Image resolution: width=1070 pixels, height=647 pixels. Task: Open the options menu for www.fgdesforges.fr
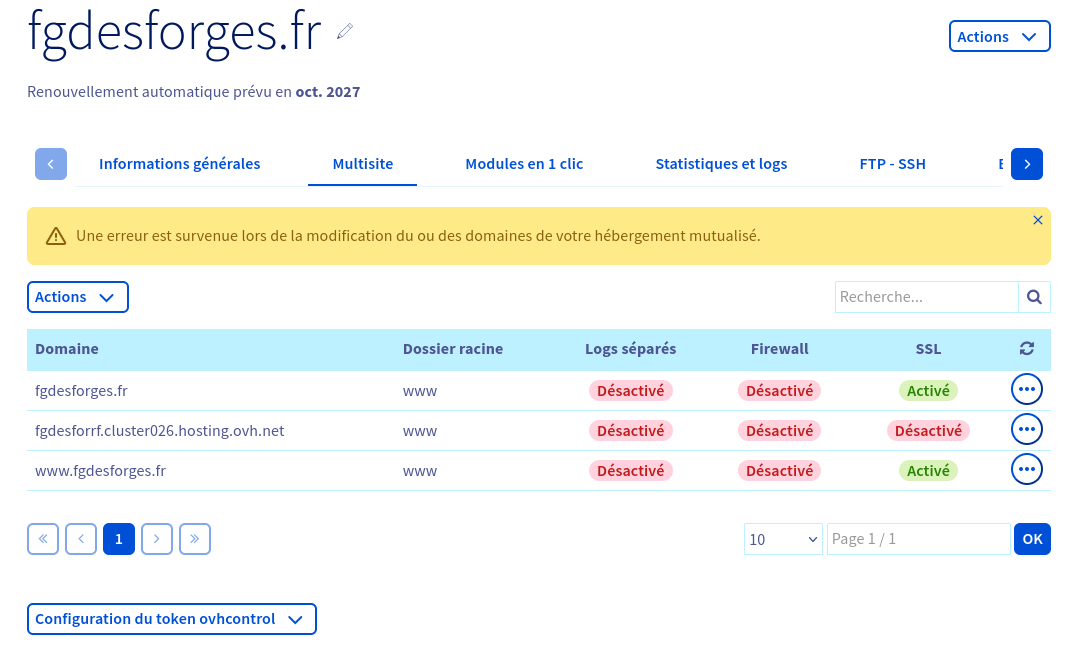[1026, 469]
